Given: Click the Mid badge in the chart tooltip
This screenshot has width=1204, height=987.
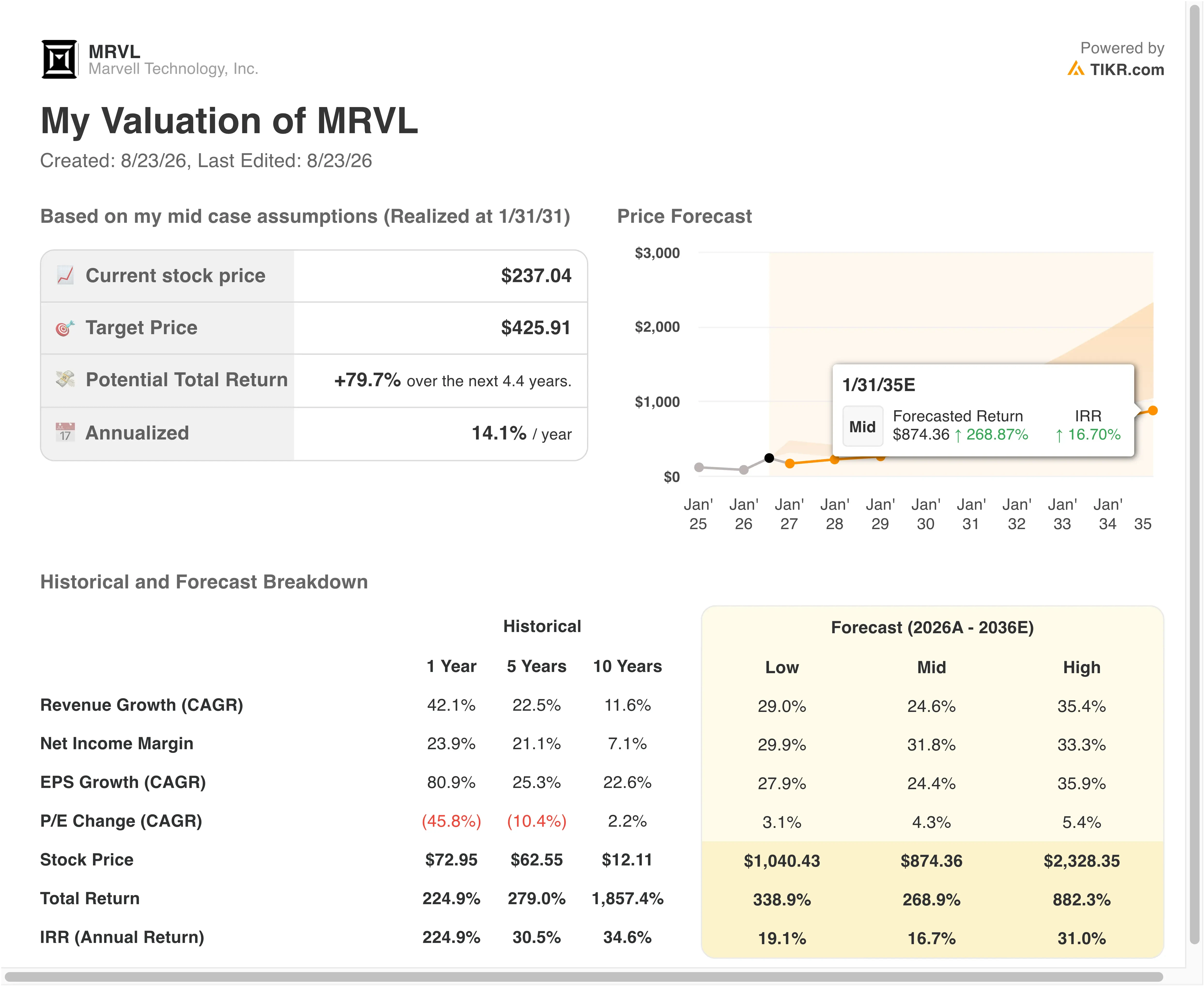Looking at the screenshot, I should point(862,426).
